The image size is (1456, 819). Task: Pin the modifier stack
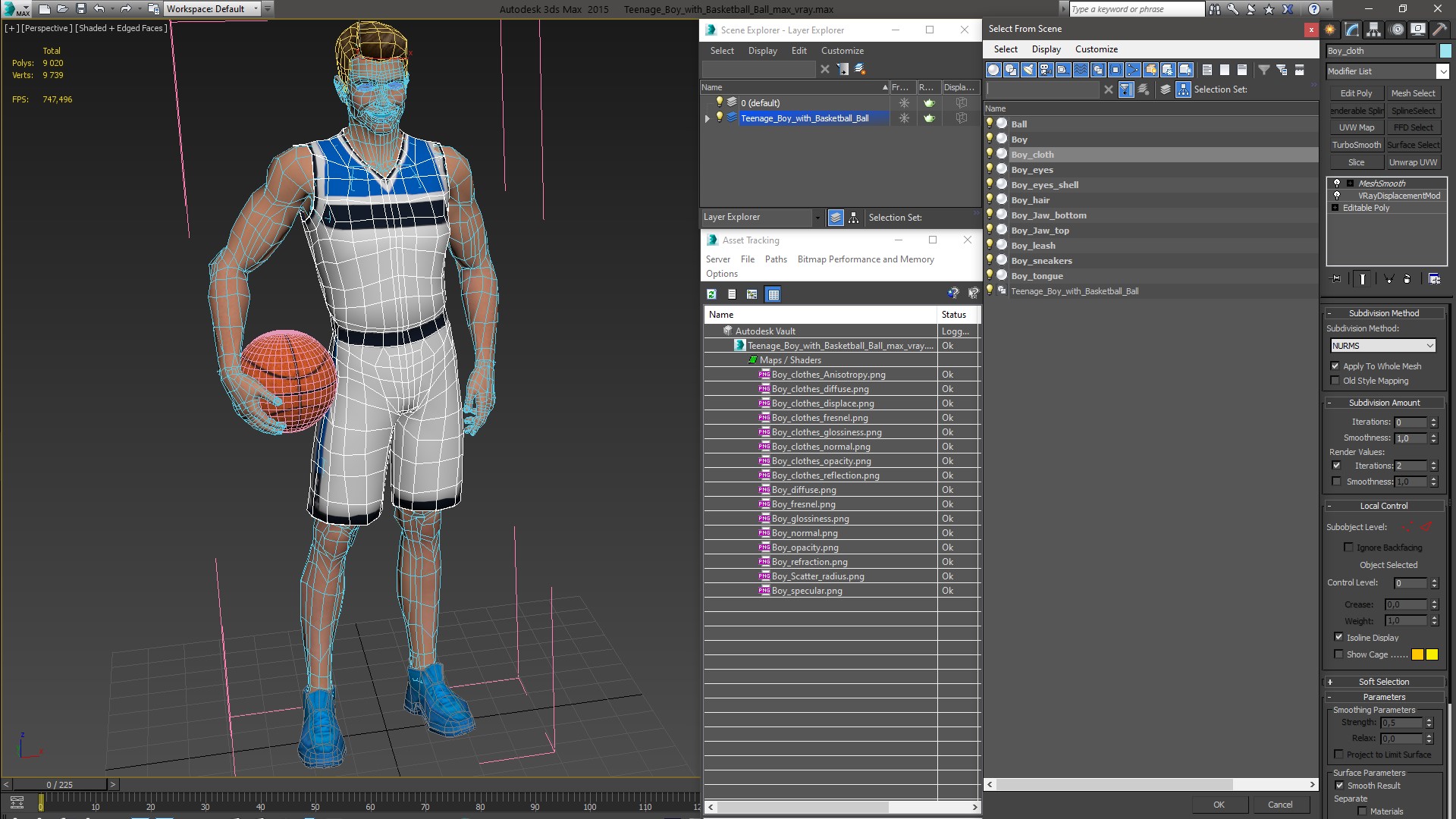point(1336,279)
